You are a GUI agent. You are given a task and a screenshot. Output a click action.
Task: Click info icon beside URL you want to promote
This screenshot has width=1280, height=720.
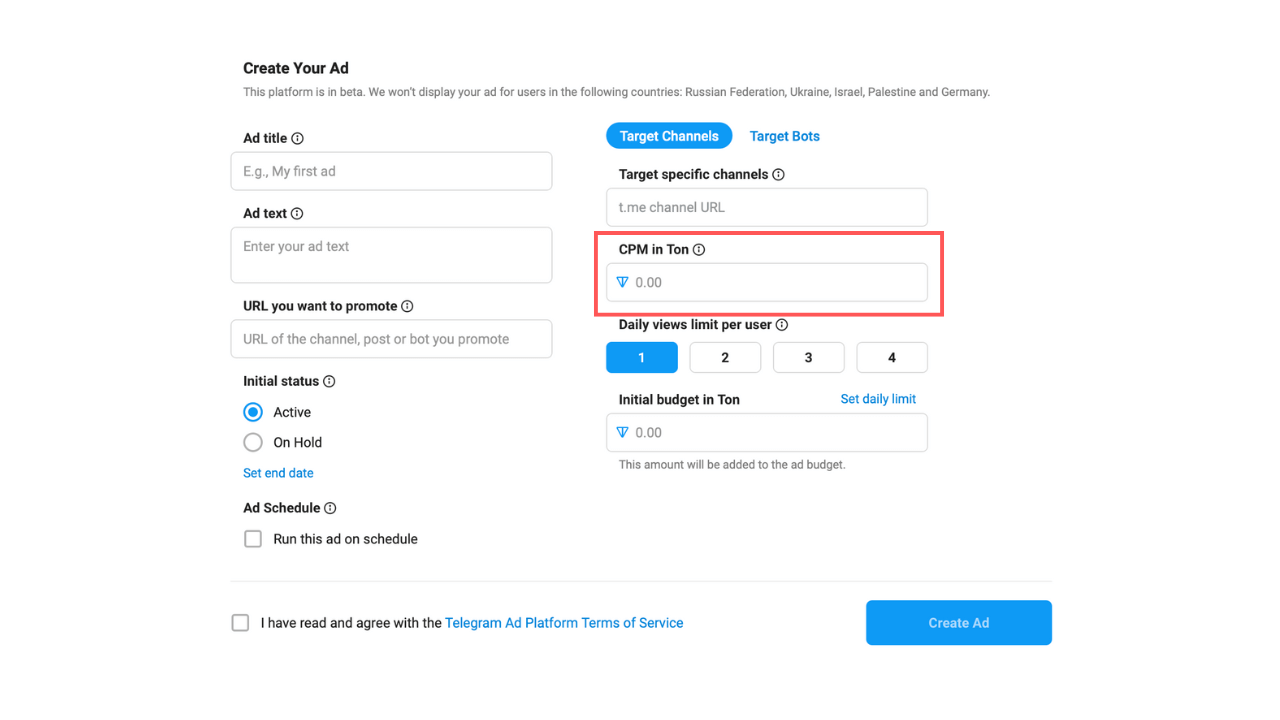[407, 307]
